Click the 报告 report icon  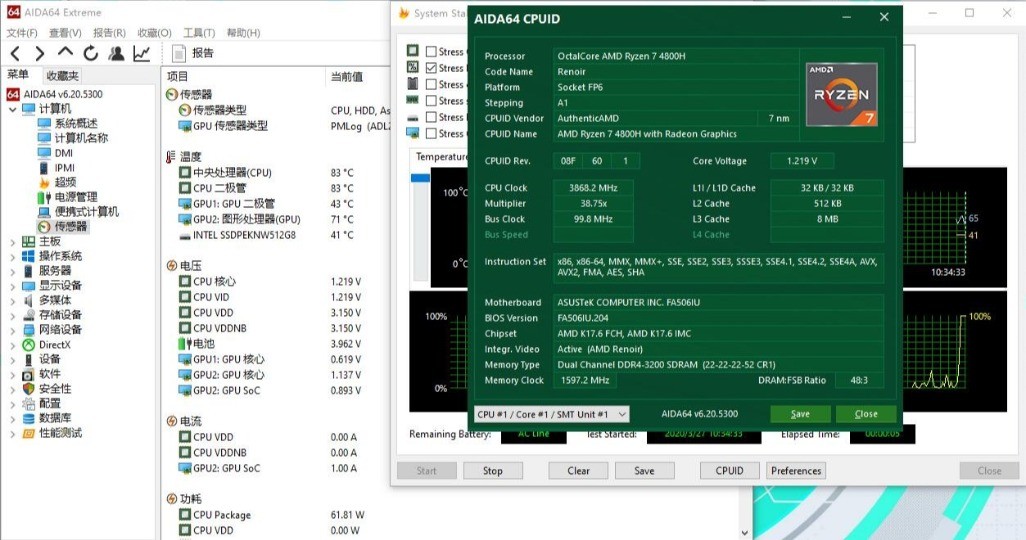tap(180, 53)
